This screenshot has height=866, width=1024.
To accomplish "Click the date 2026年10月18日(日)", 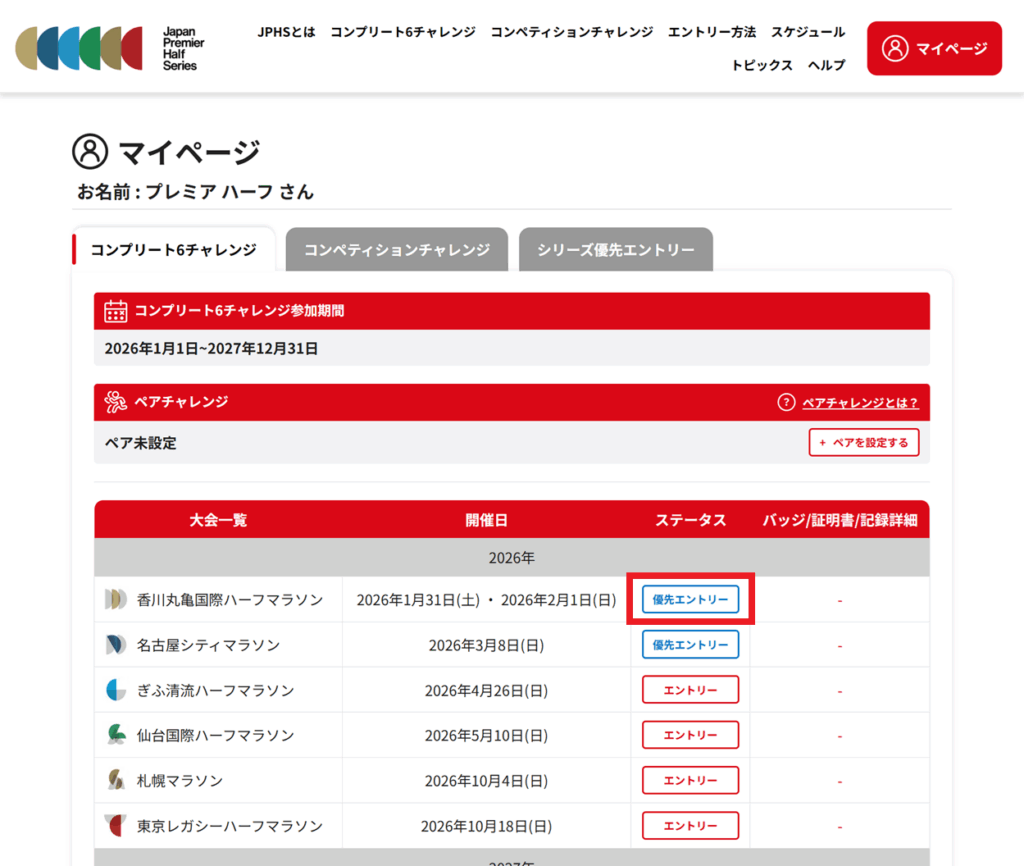I will [x=487, y=826].
